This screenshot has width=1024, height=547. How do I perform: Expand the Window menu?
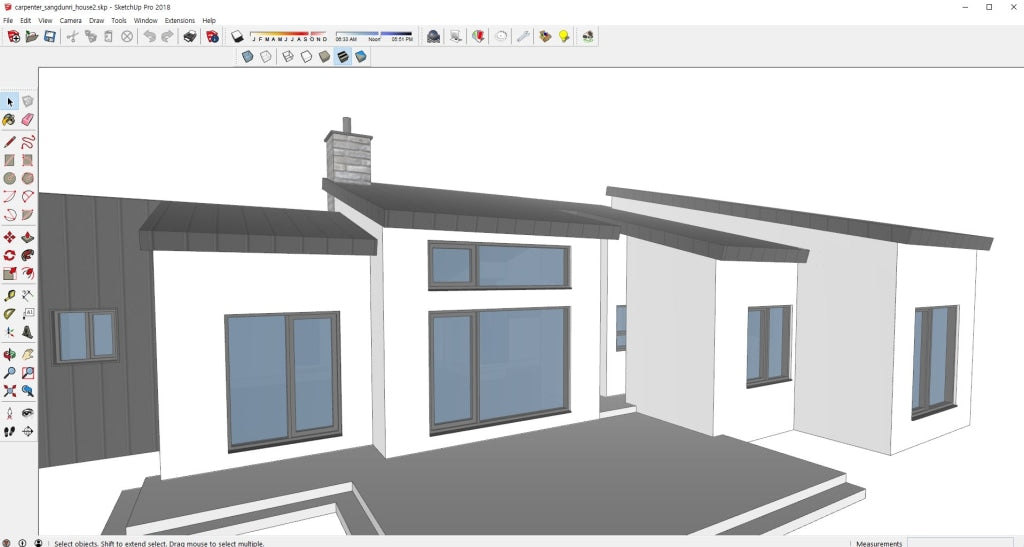pos(145,20)
